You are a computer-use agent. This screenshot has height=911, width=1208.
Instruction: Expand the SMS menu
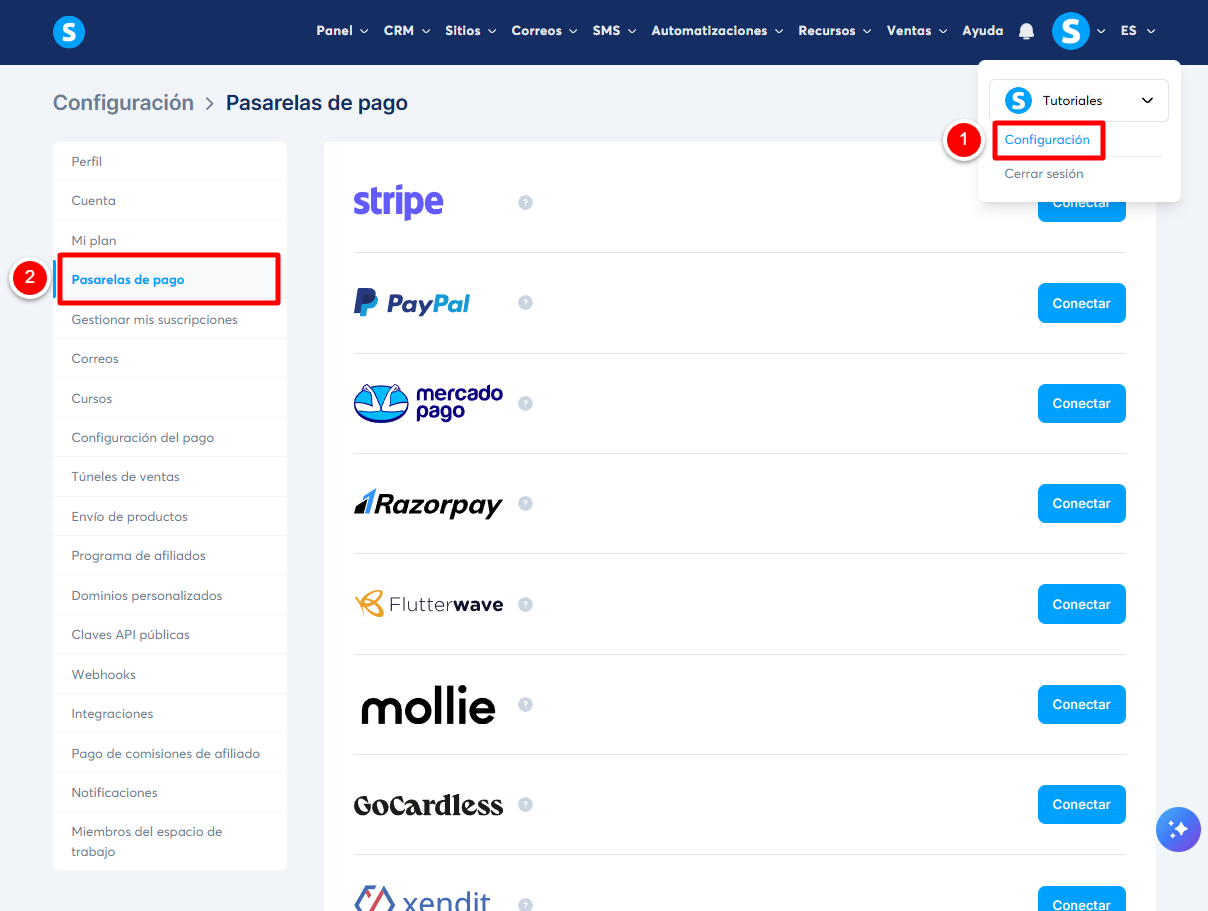(614, 31)
